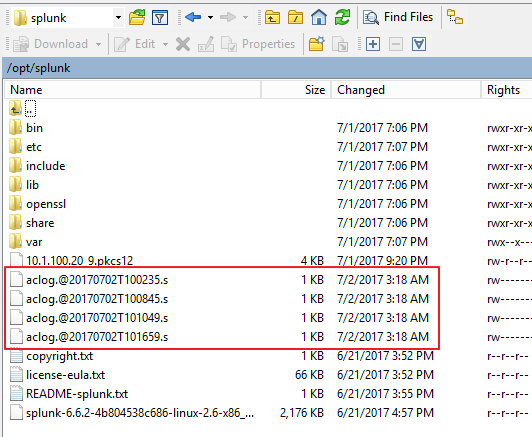Sort by the Rights column header
Screen dimensions: 532x437
click(507, 90)
